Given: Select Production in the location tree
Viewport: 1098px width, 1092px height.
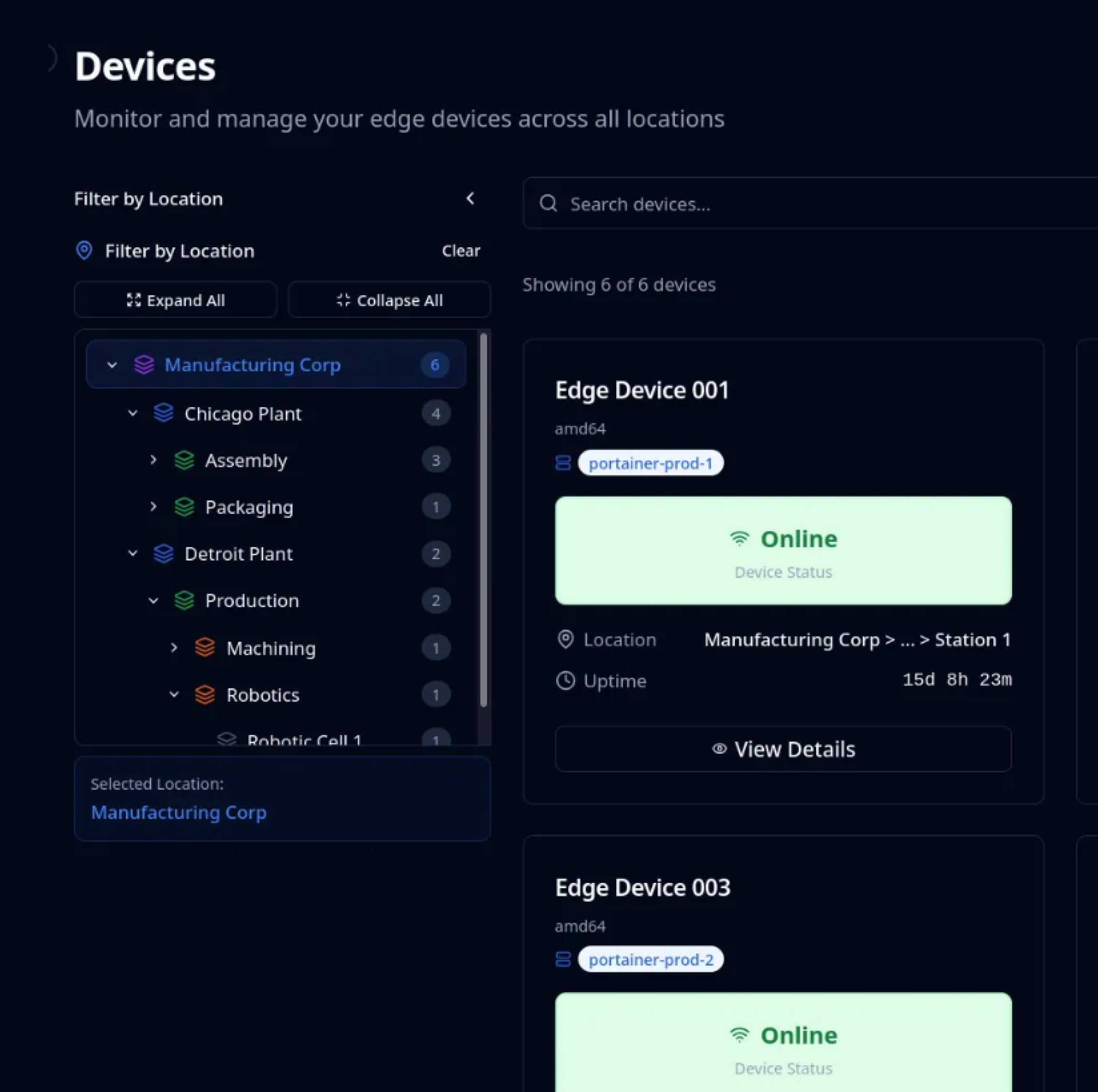Looking at the screenshot, I should [x=252, y=601].
